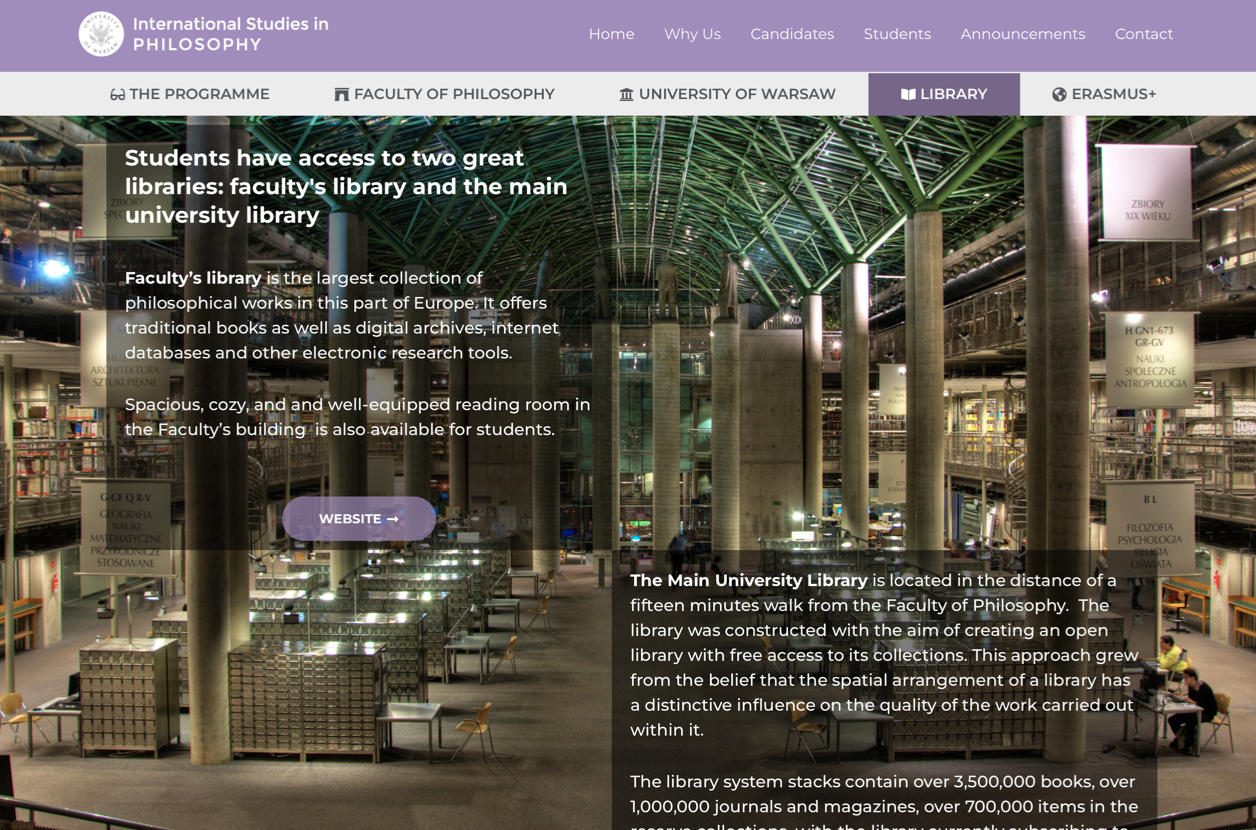Click the bold "Faculty's library" text
The image size is (1256, 830).
[x=193, y=278]
